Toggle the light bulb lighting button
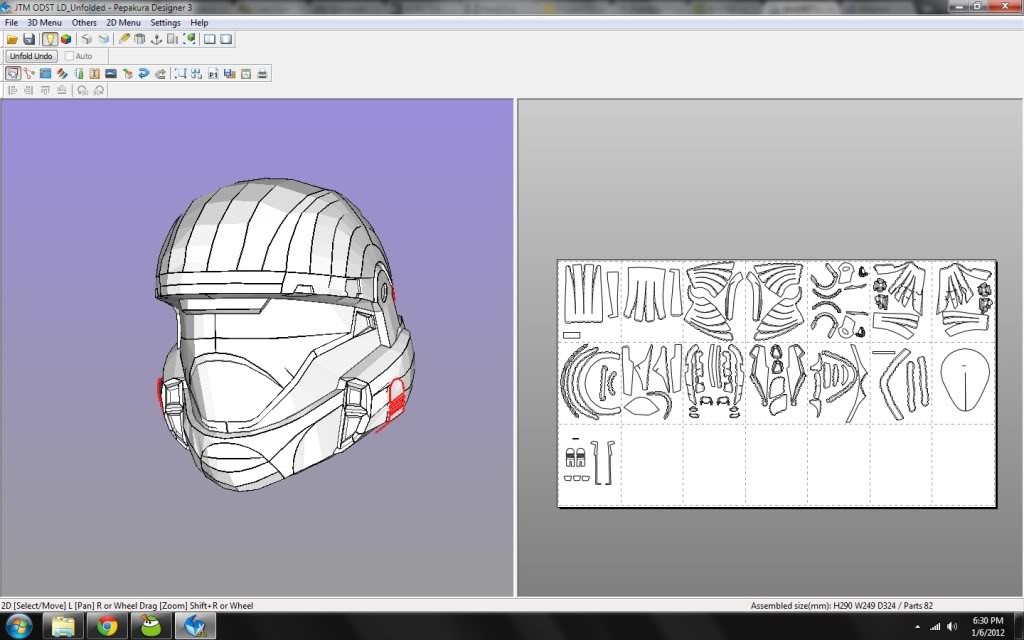 click(49, 39)
